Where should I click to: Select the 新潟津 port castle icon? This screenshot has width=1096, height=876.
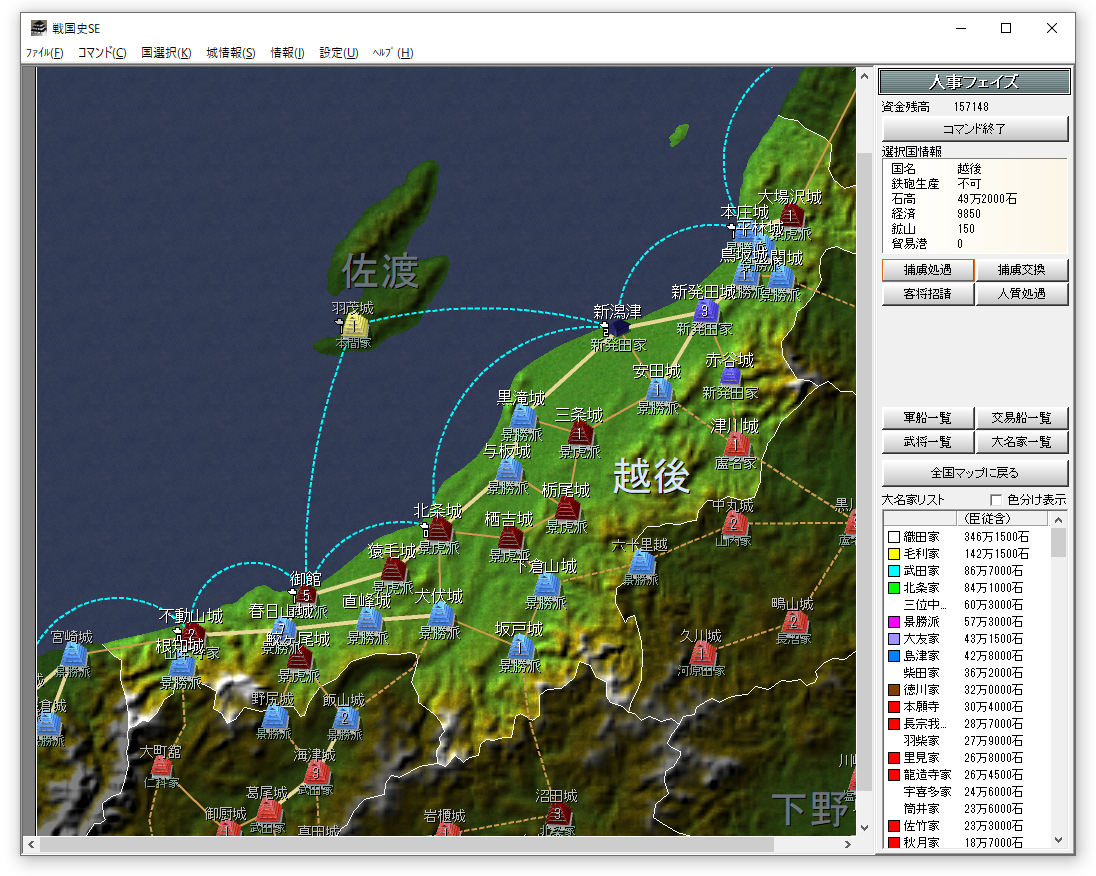tap(618, 327)
